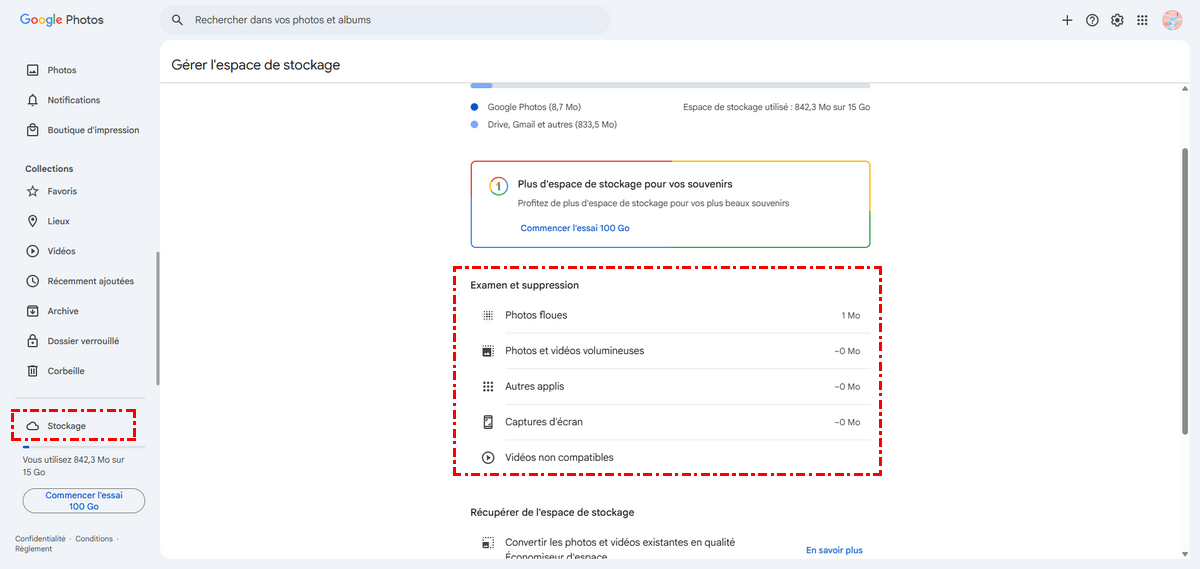This screenshot has width=1200, height=569.
Task: Open Favoris star icon in sidebar
Action: click(33, 191)
